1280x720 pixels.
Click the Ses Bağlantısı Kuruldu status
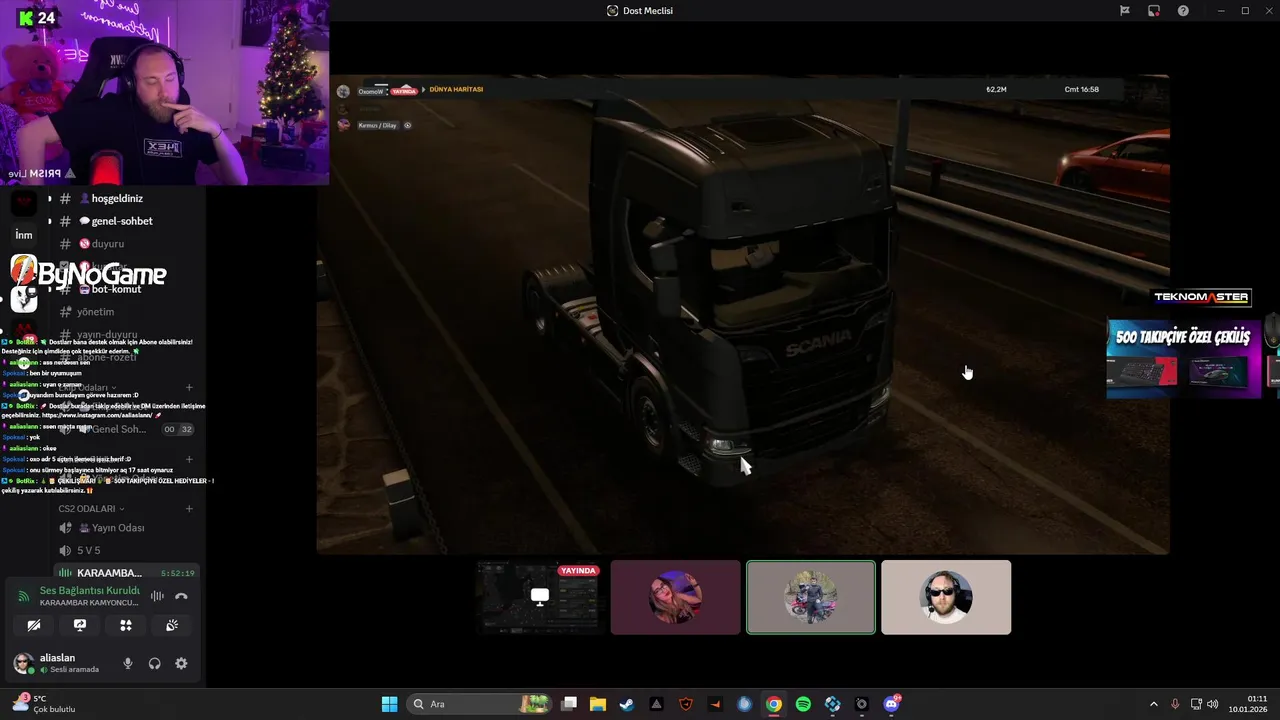tap(89, 590)
